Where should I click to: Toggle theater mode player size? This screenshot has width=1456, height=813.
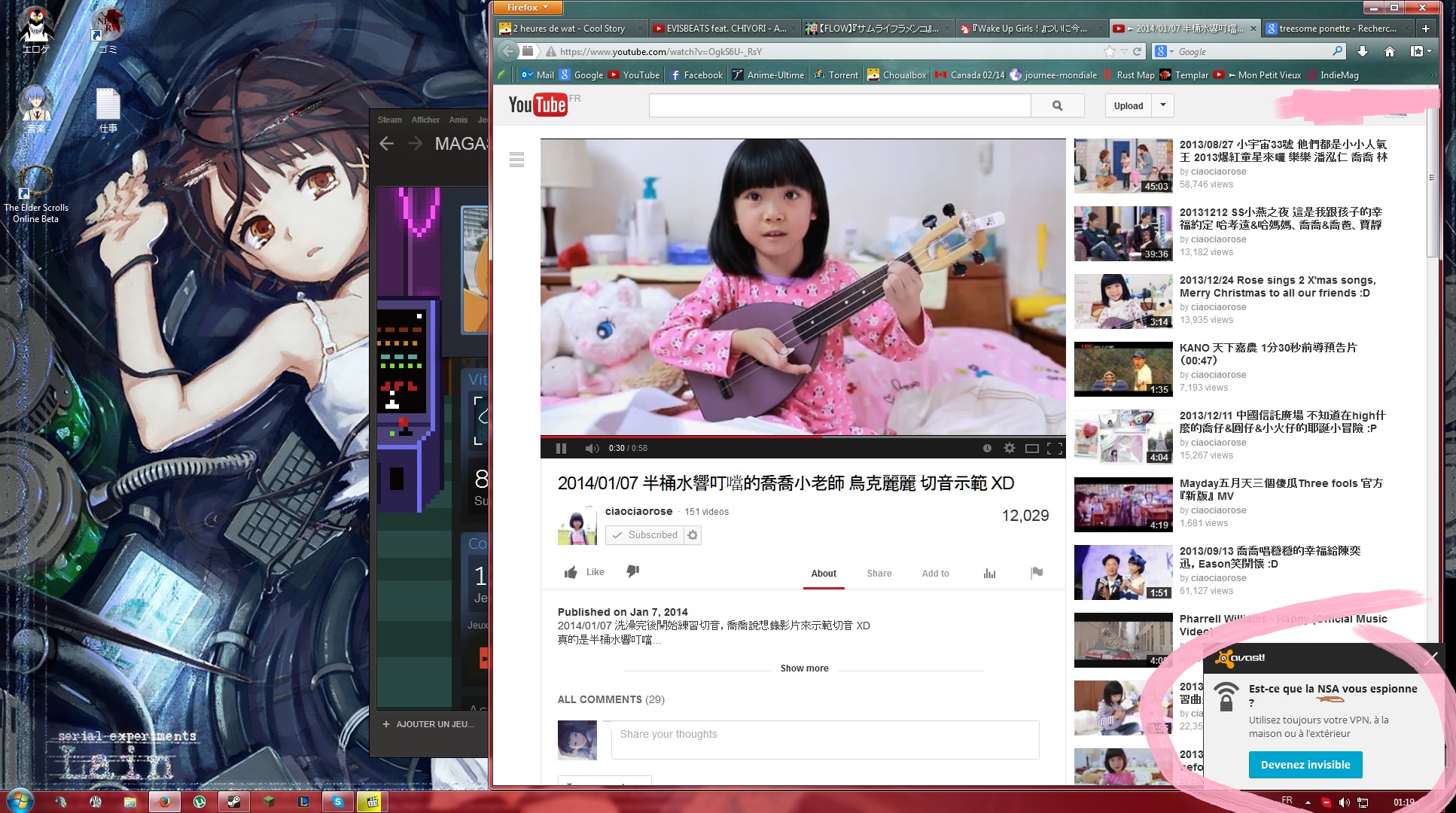point(1032,448)
